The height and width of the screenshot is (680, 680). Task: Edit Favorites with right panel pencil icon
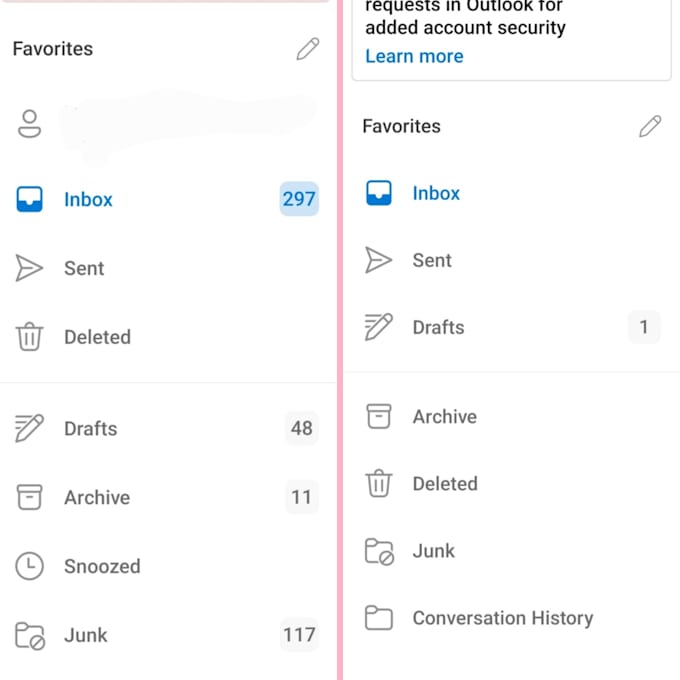650,126
